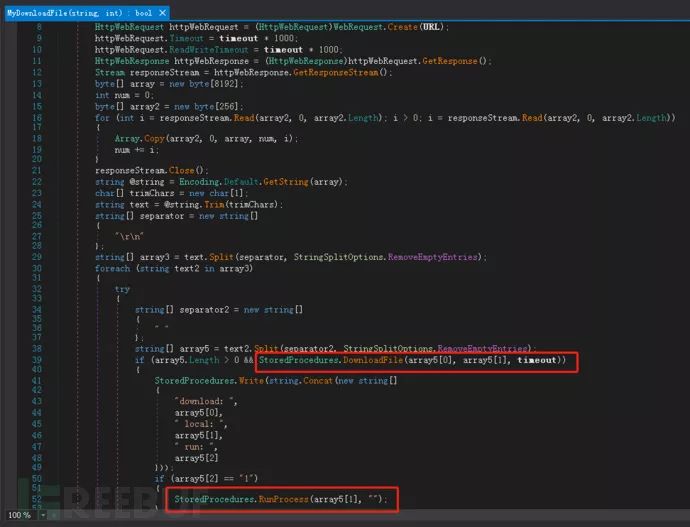Click the try keyword on line 32
This screenshot has height=527, width=690.
tap(122, 289)
